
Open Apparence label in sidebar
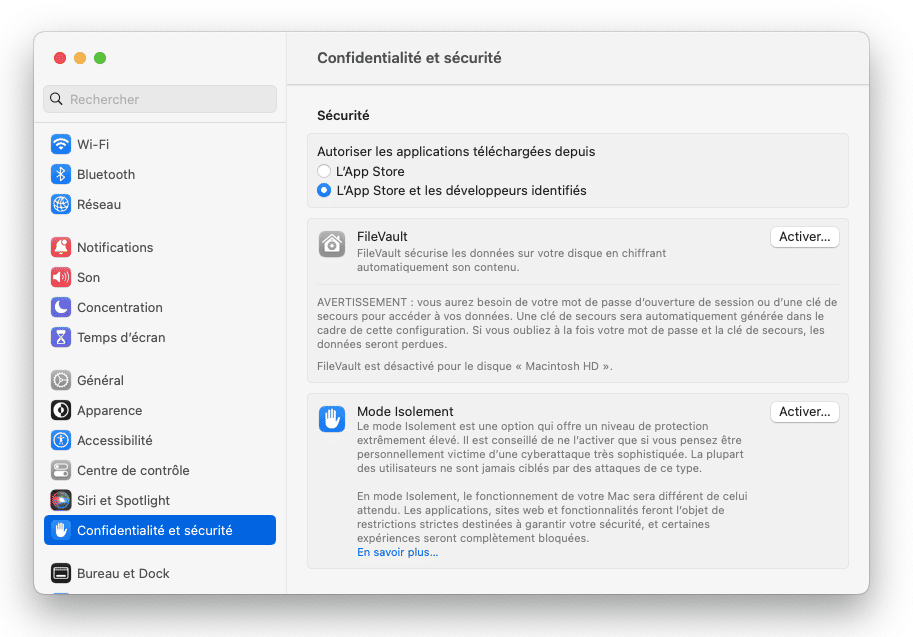109,410
